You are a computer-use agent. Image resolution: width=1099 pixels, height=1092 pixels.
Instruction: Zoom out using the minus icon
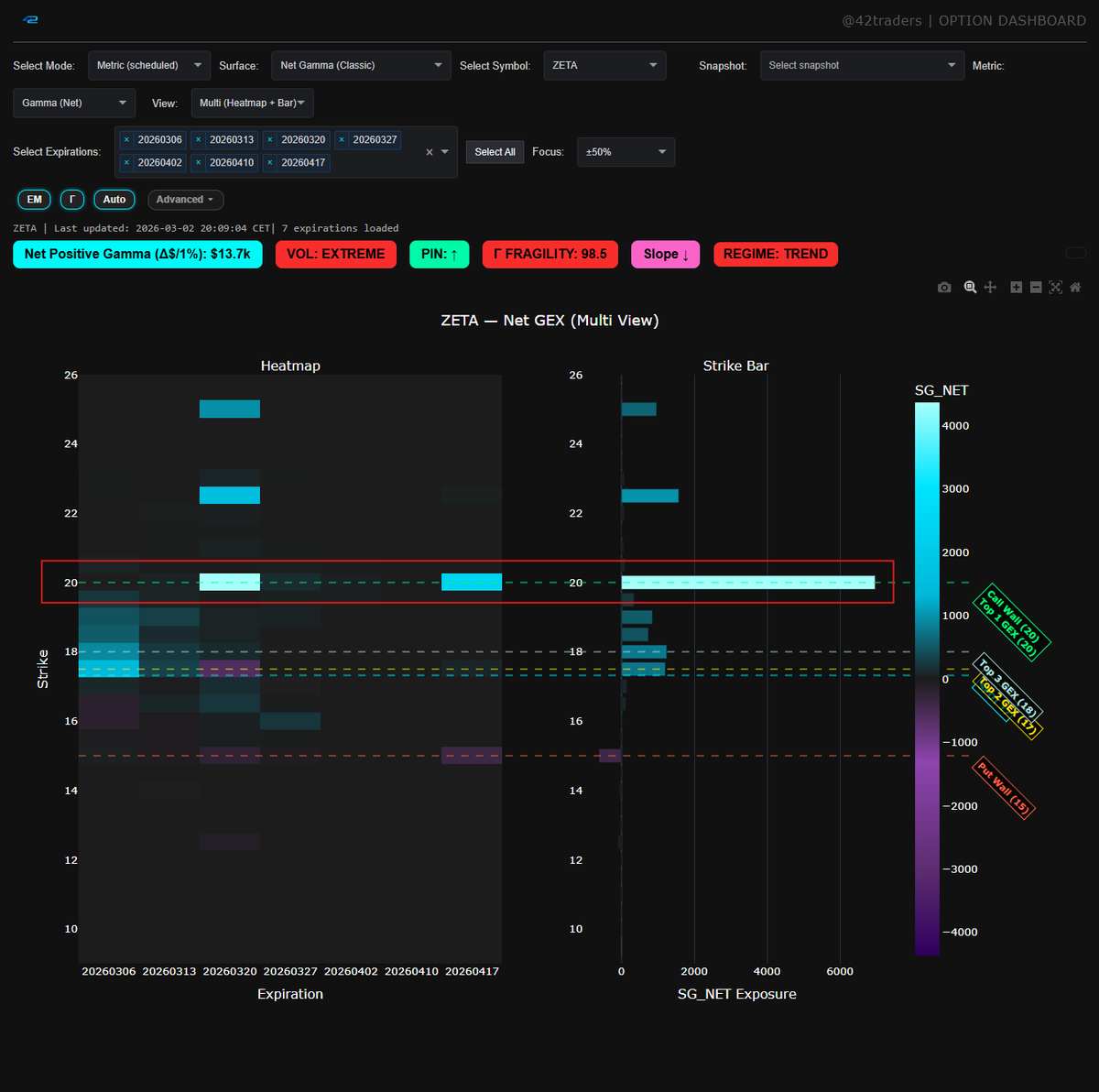(x=1036, y=287)
